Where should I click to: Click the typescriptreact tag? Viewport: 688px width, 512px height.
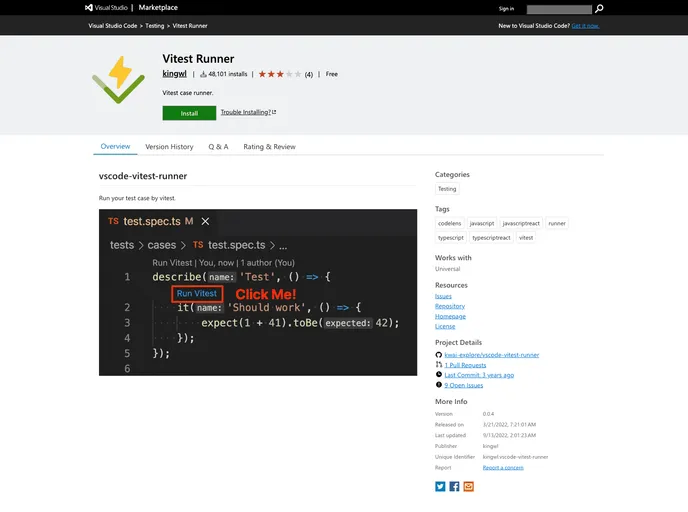tap(491, 238)
